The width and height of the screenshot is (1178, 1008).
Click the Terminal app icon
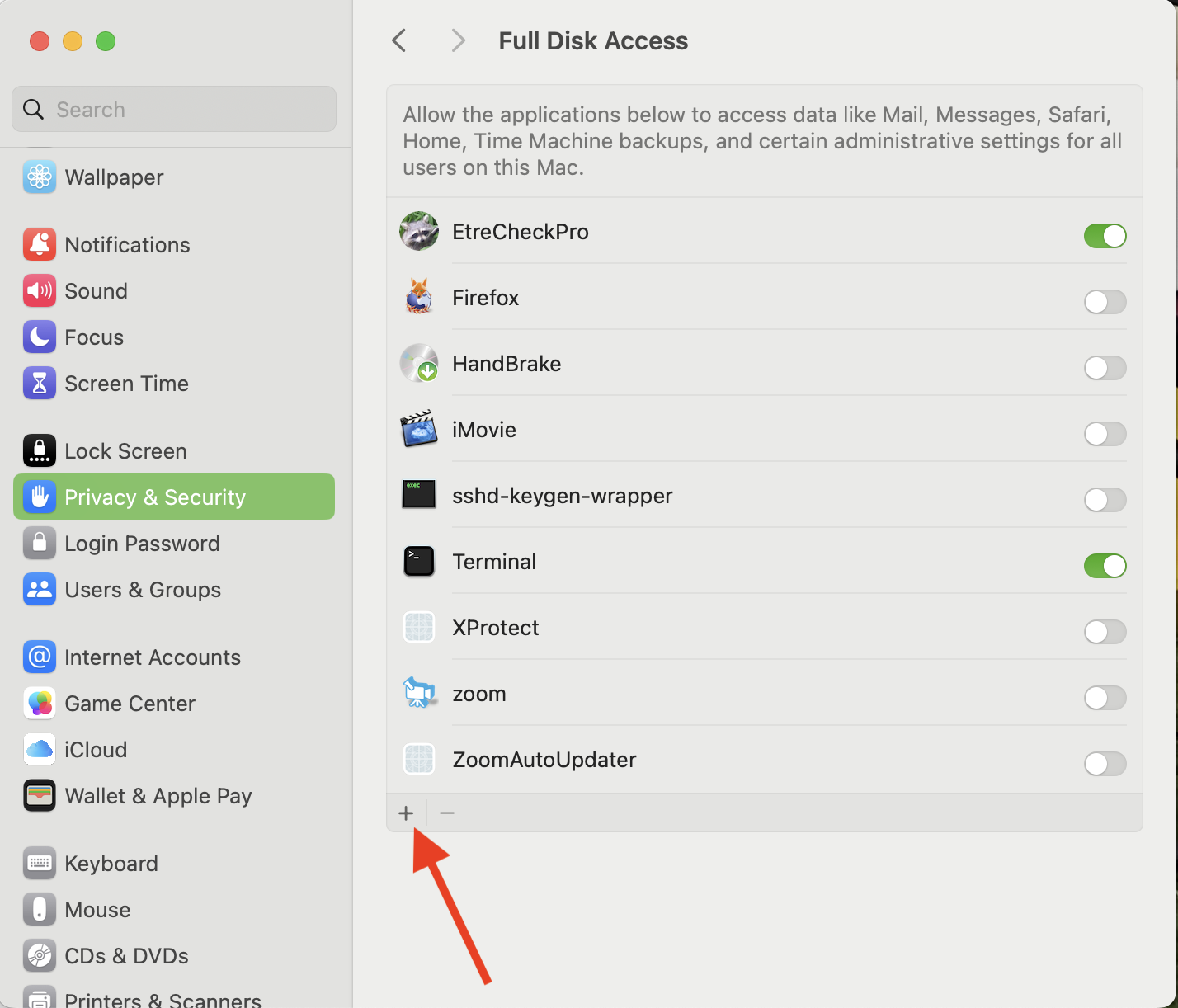[419, 562]
